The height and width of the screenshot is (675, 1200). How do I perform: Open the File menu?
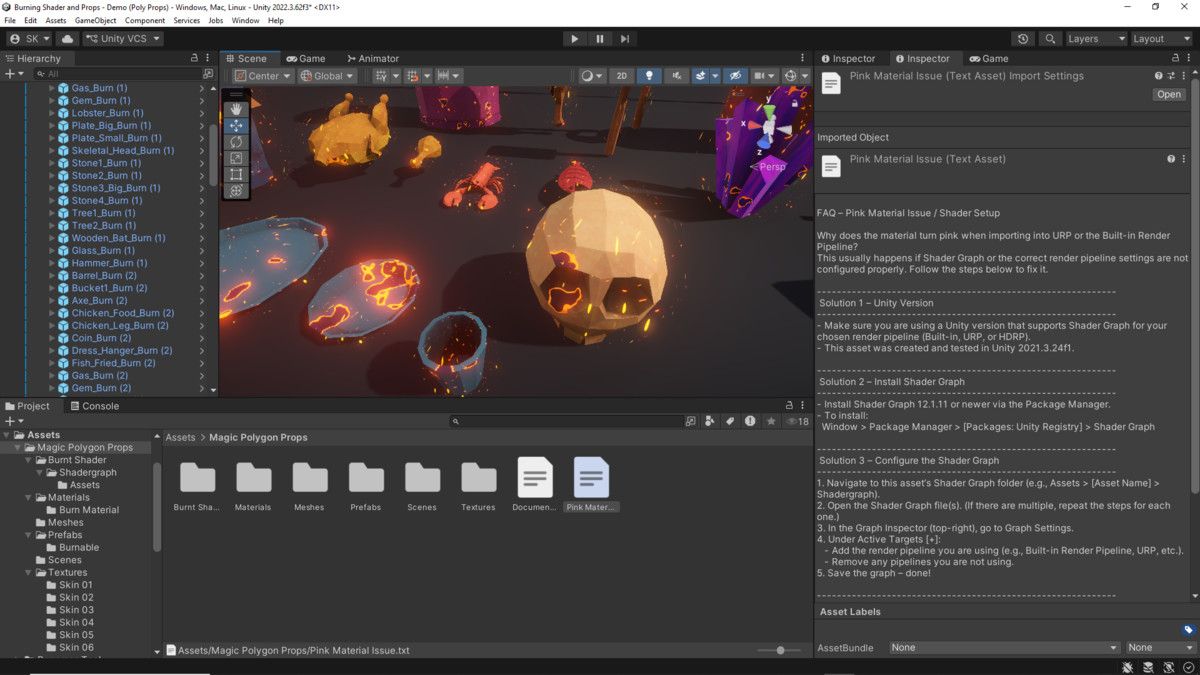(10, 20)
